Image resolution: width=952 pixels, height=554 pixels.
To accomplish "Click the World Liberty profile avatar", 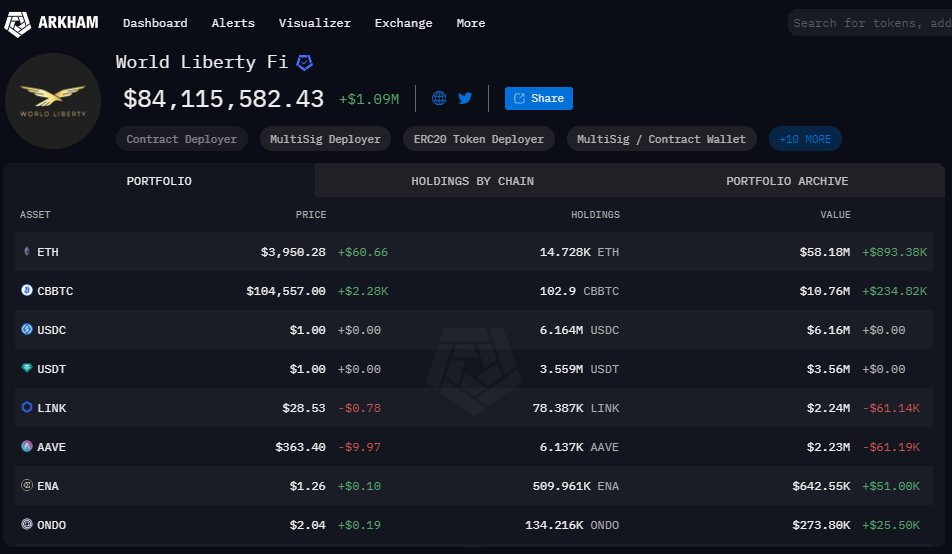I will pyautogui.click(x=53, y=100).
